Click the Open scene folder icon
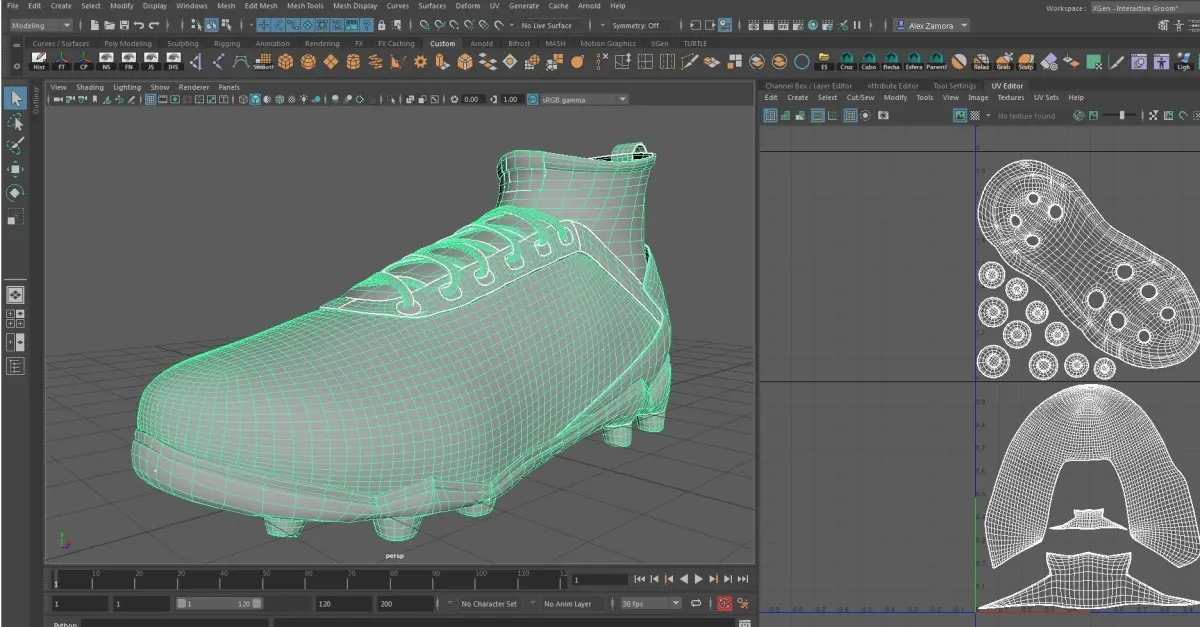The image size is (1200, 627). click(107, 25)
